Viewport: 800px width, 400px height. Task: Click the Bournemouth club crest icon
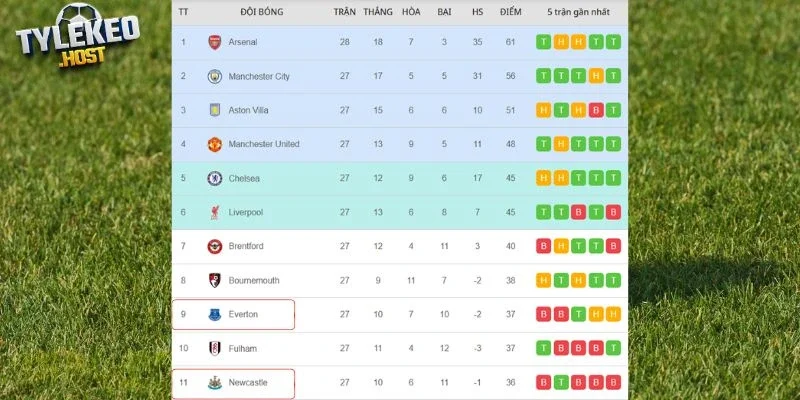coord(214,280)
